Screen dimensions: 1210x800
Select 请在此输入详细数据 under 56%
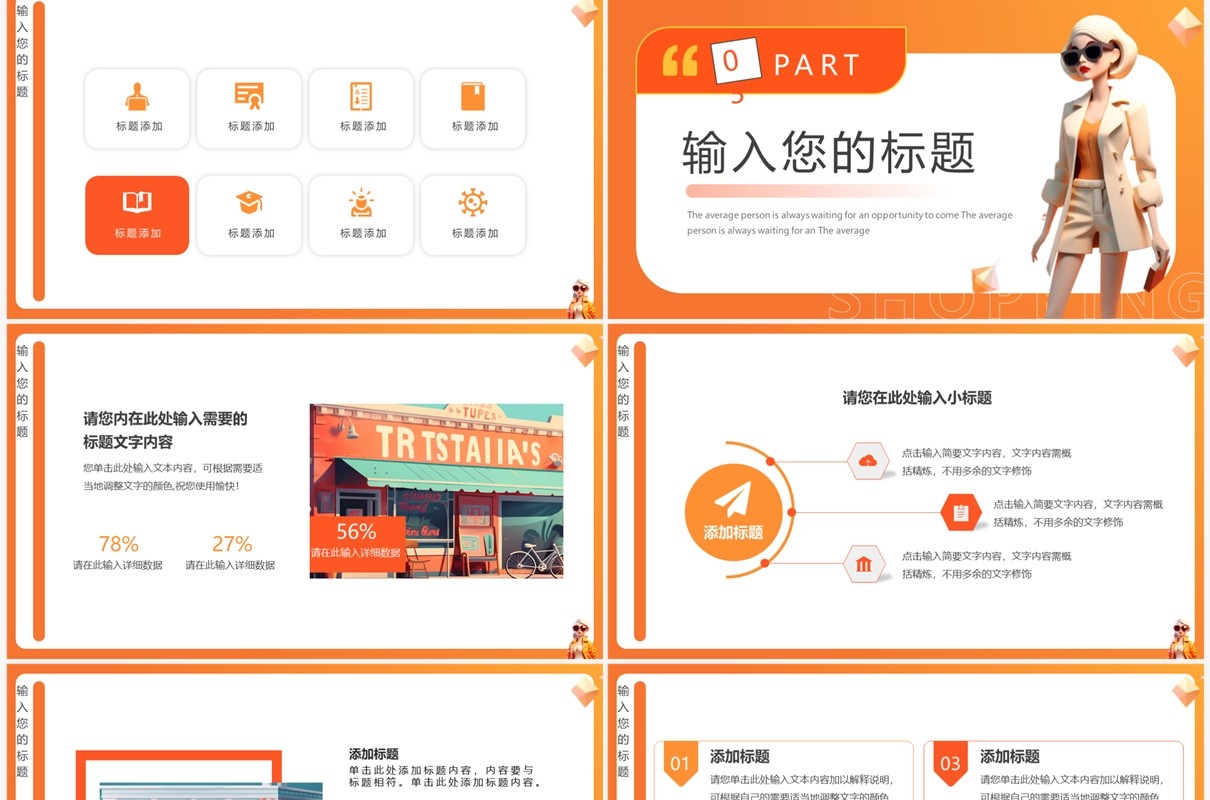point(355,553)
